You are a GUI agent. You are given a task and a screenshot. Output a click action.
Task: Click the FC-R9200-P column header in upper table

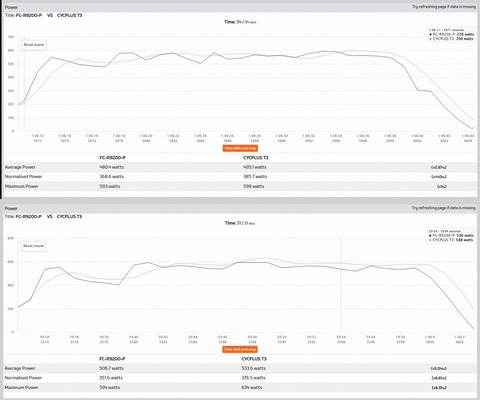[112, 158]
